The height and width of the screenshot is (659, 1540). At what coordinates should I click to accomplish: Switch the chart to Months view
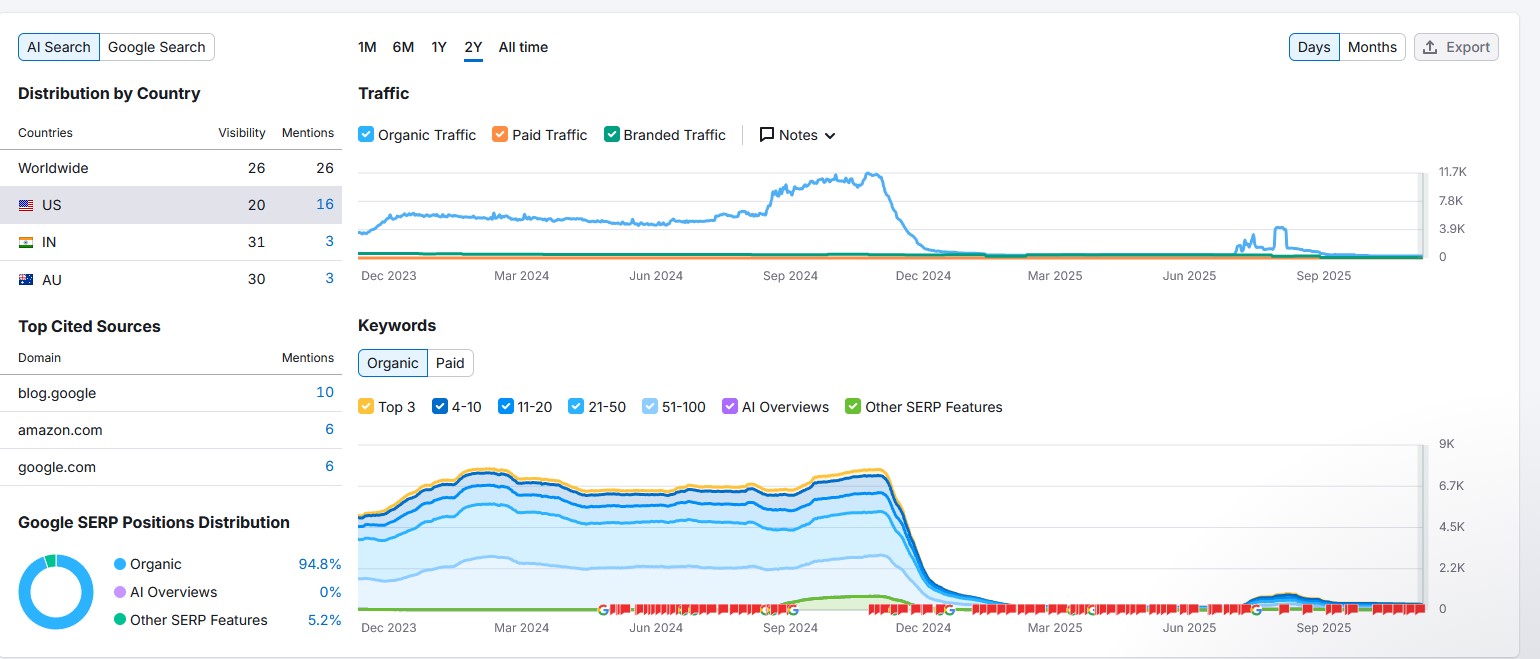click(1372, 47)
